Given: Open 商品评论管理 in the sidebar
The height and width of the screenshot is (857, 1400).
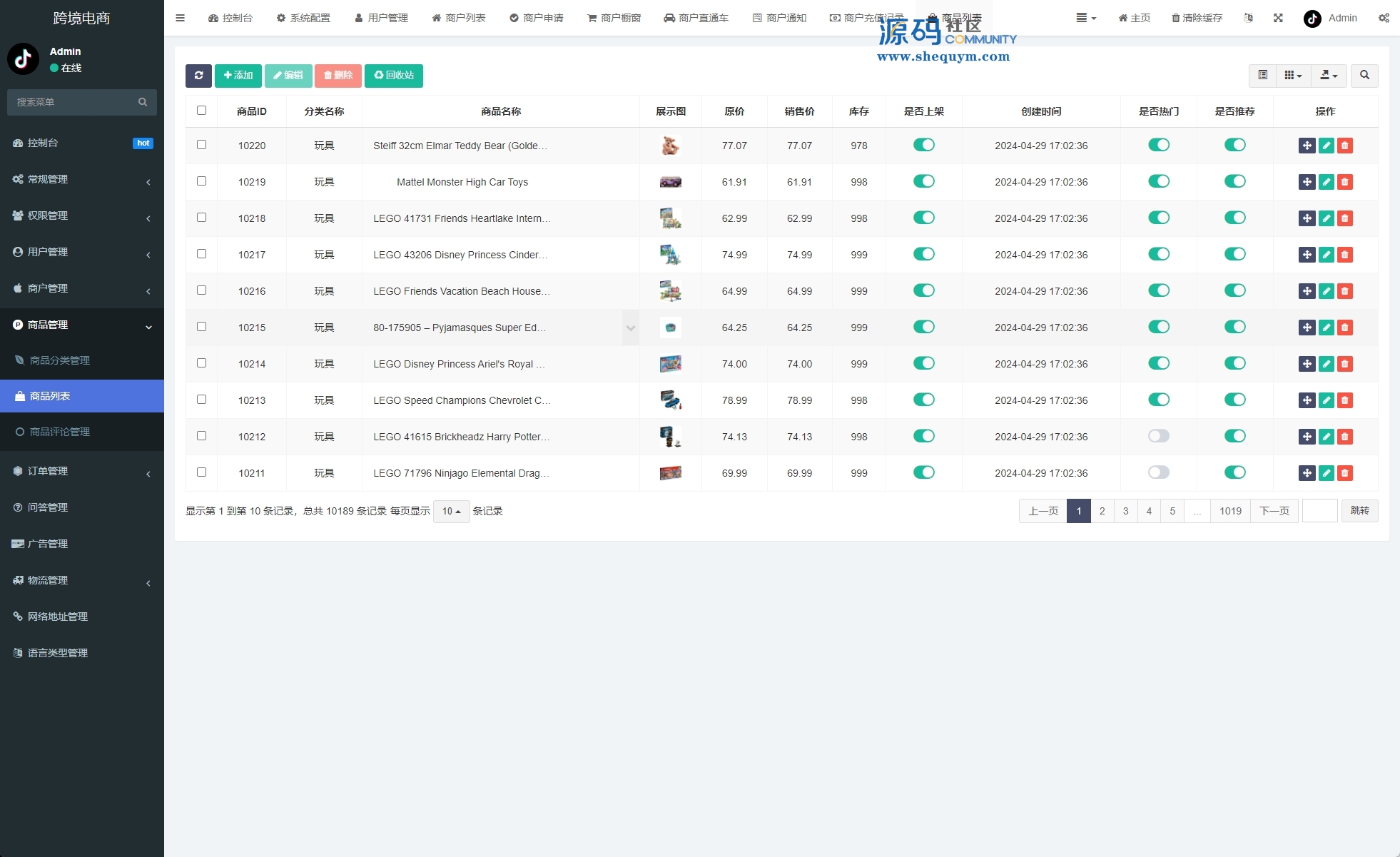Looking at the screenshot, I should point(82,432).
